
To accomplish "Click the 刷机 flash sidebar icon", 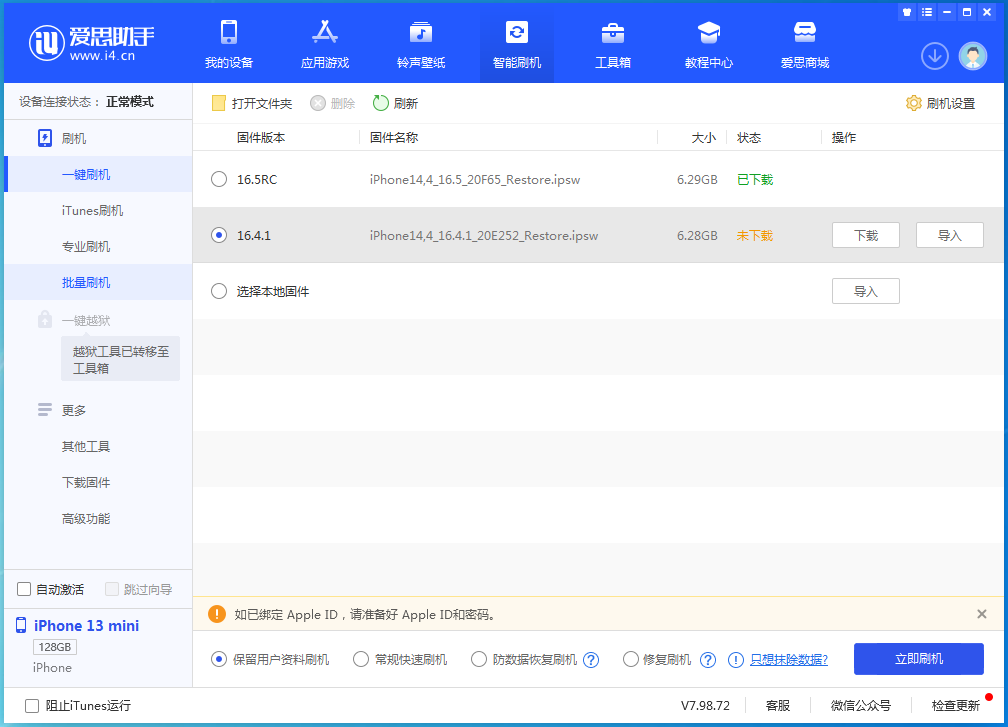I will [45, 138].
